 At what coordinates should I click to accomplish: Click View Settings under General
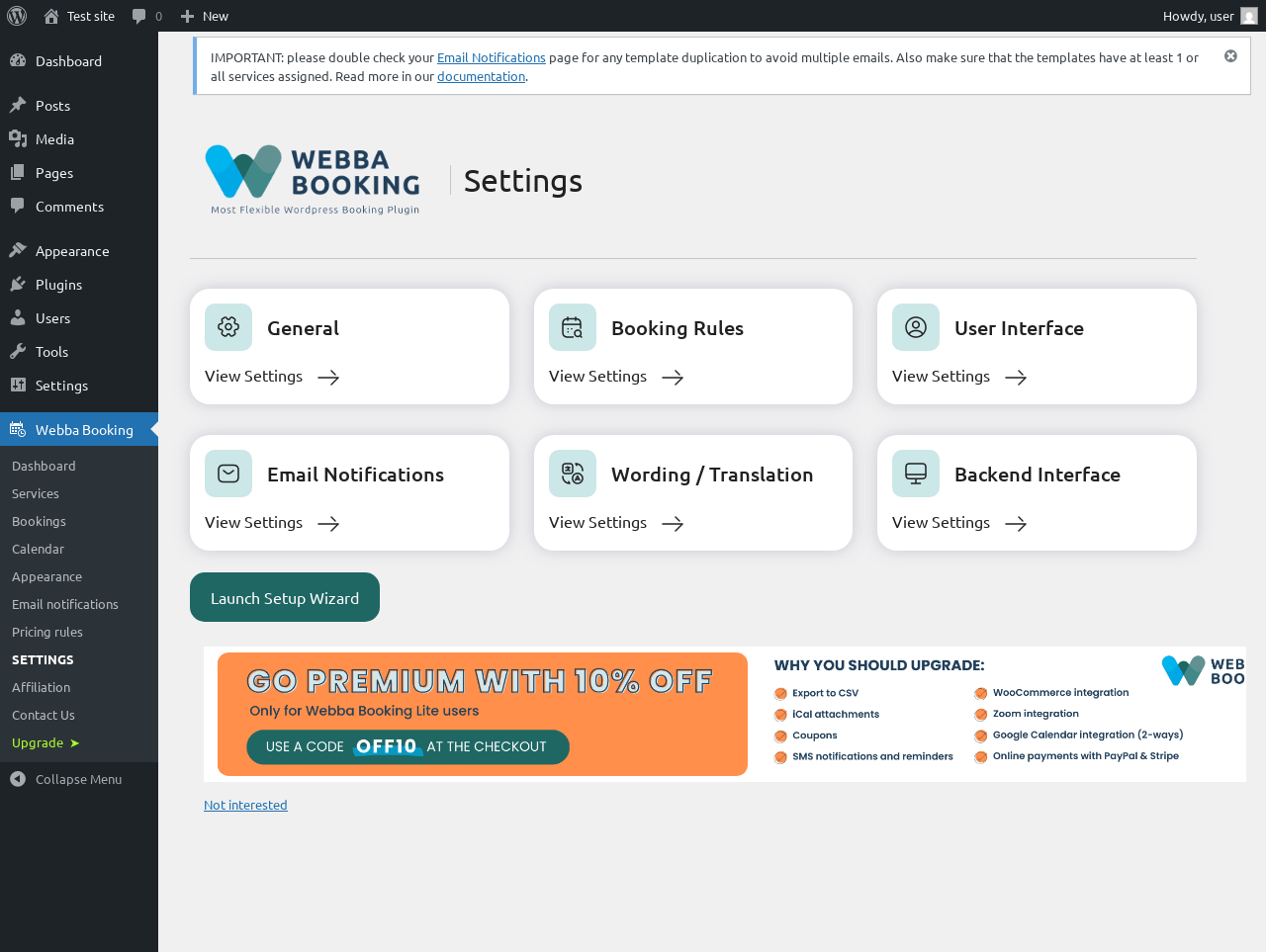point(253,376)
